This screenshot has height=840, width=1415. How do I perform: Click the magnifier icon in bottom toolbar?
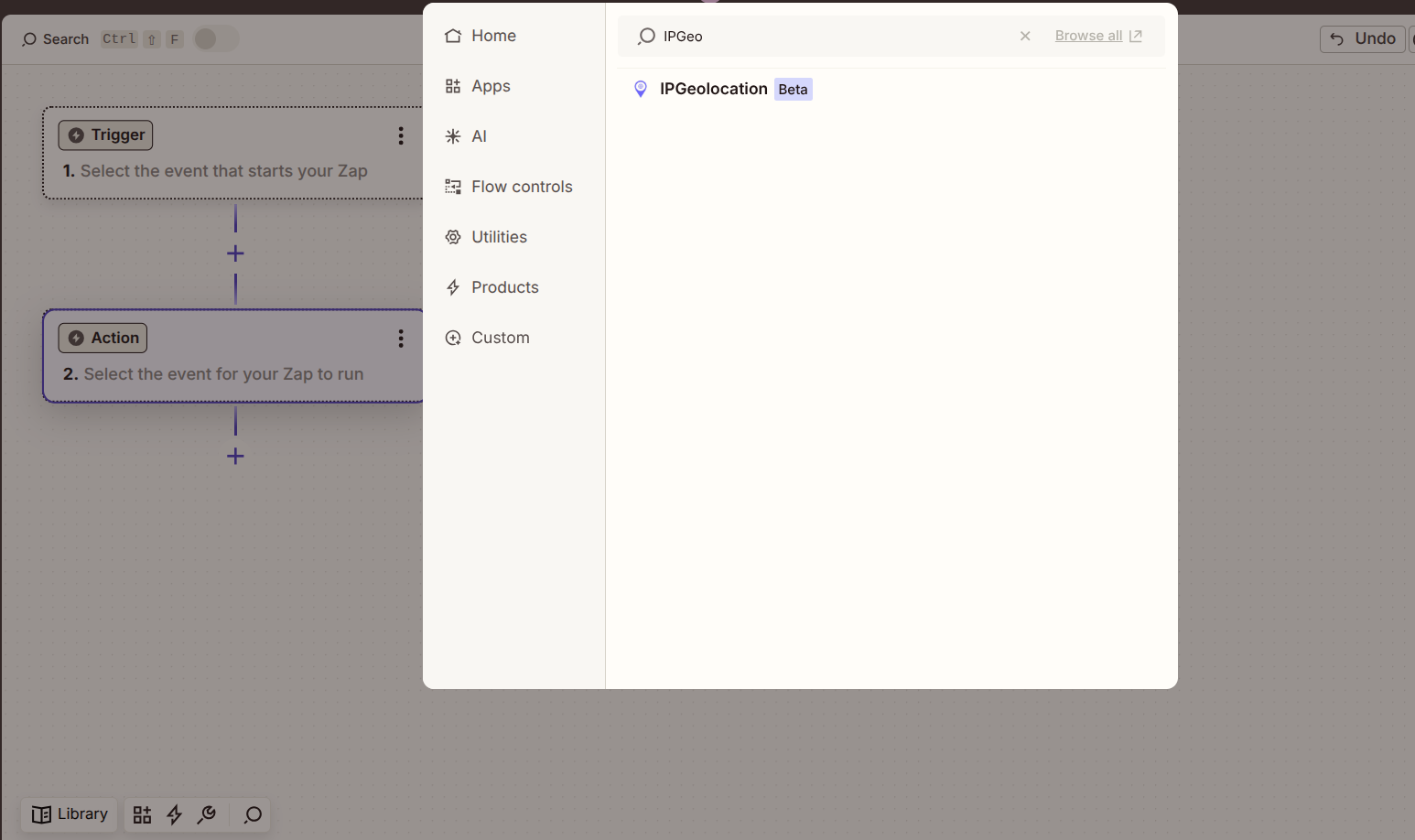[253, 814]
